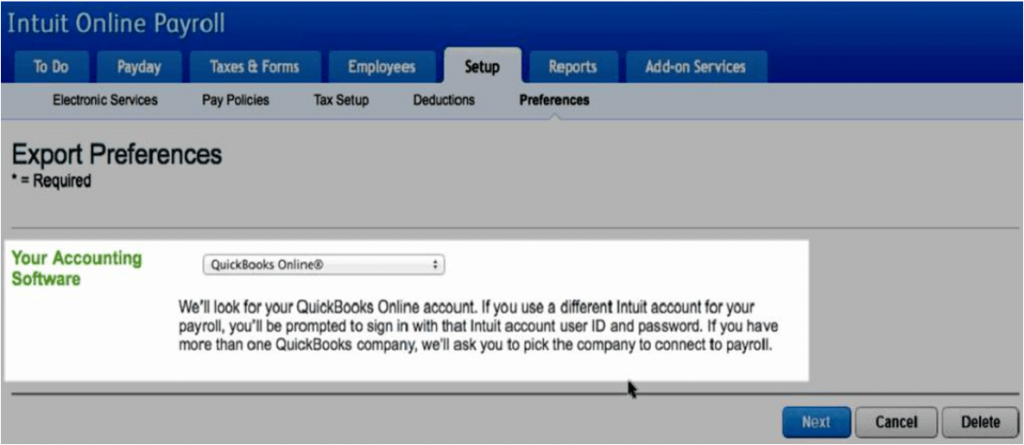
Task: Expand the QuickBooks Online accounting software dropdown
Action: click(323, 265)
